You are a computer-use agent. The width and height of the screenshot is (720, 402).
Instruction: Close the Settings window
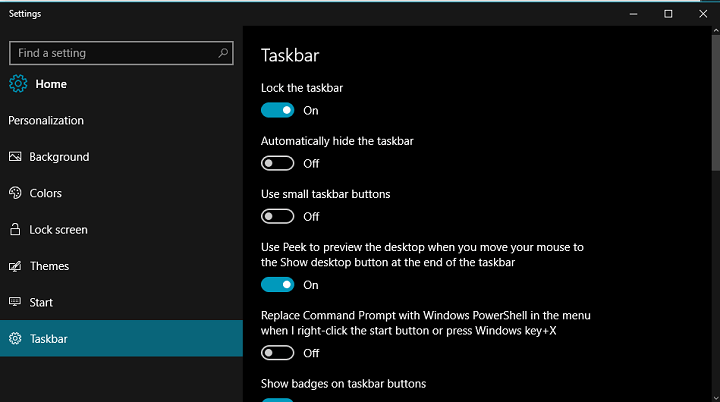[x=703, y=14]
